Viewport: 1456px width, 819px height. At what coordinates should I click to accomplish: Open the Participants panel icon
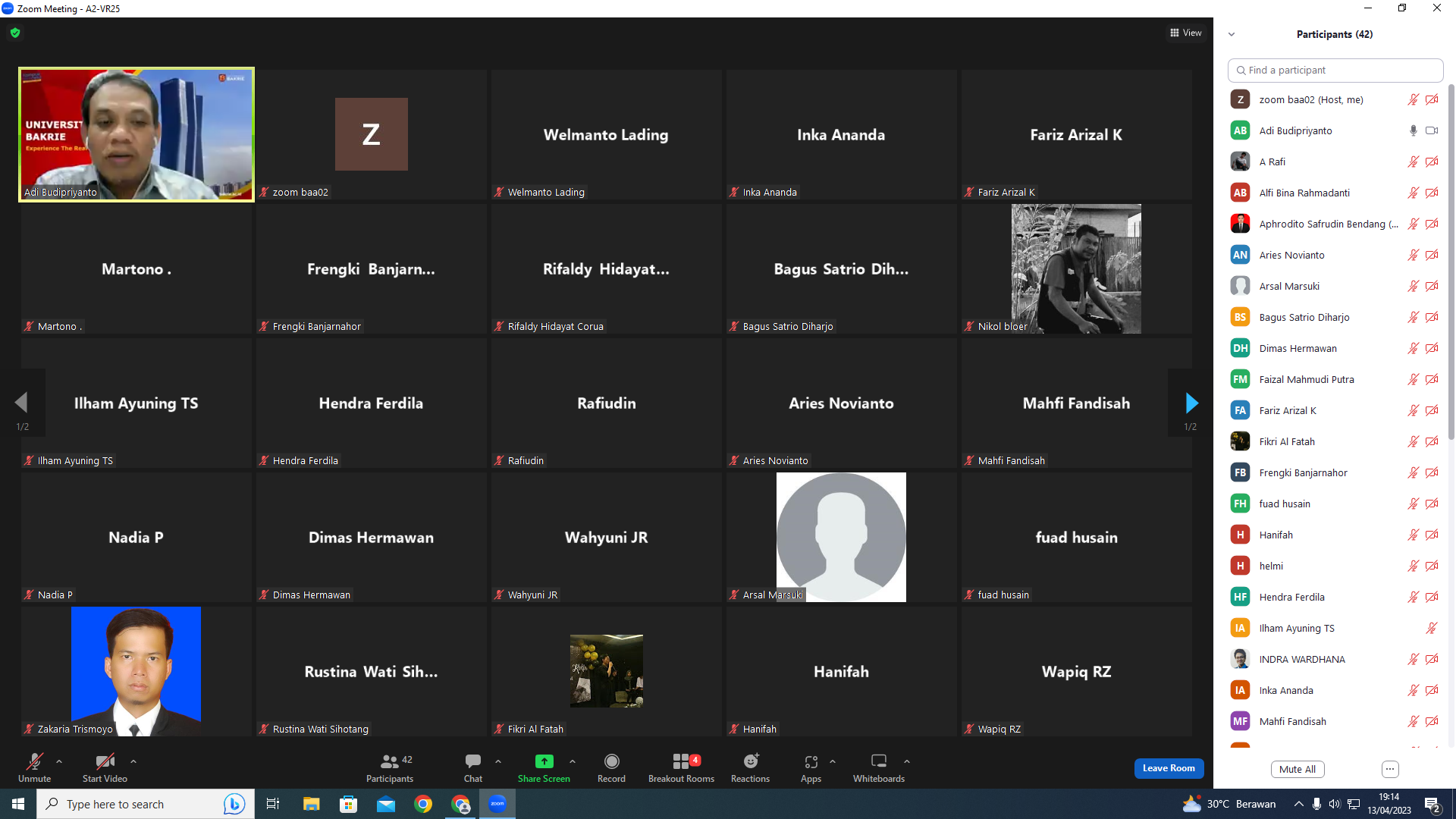pyautogui.click(x=389, y=761)
